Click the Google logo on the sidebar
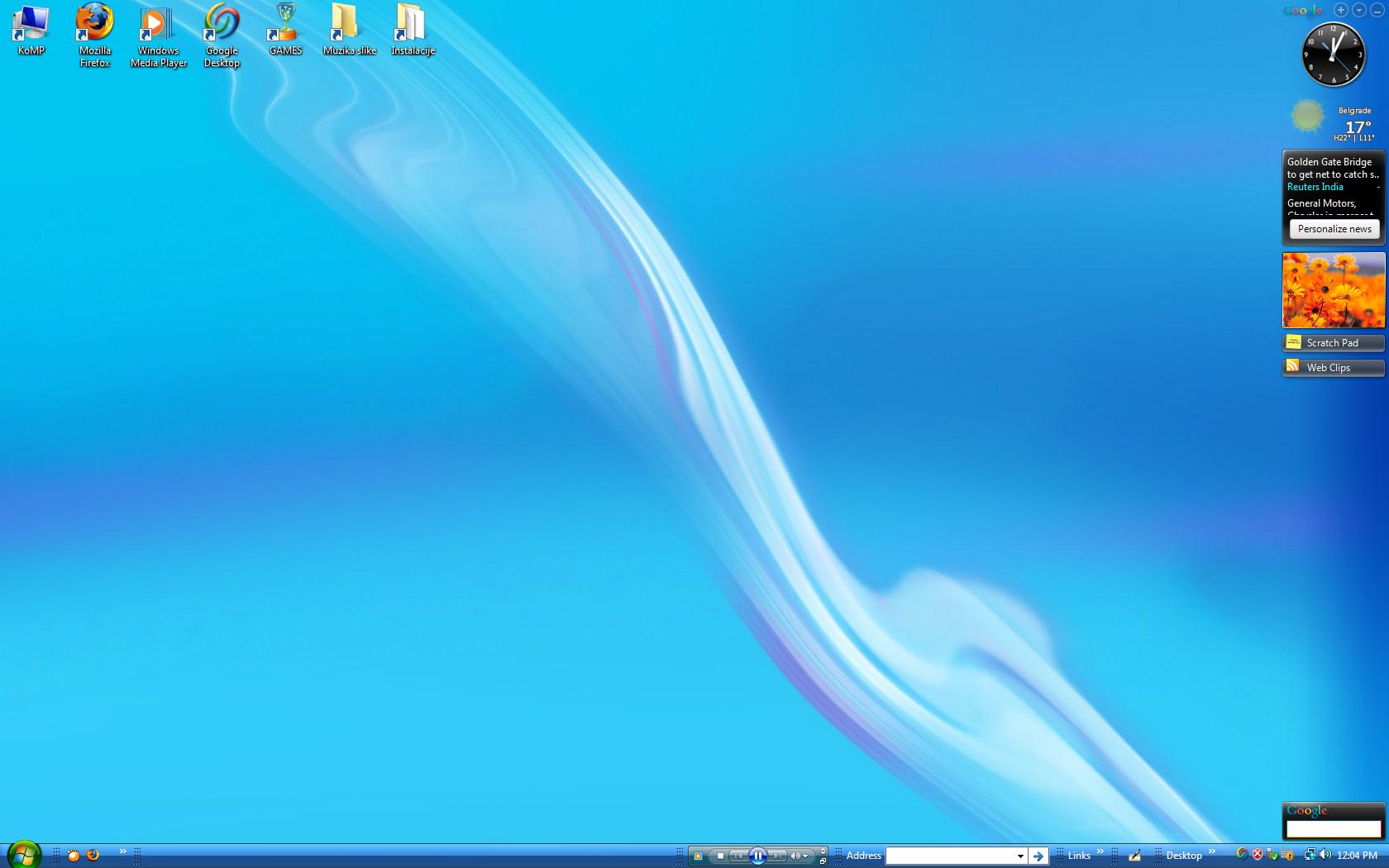Viewport: 1389px width, 868px height. [1303, 11]
